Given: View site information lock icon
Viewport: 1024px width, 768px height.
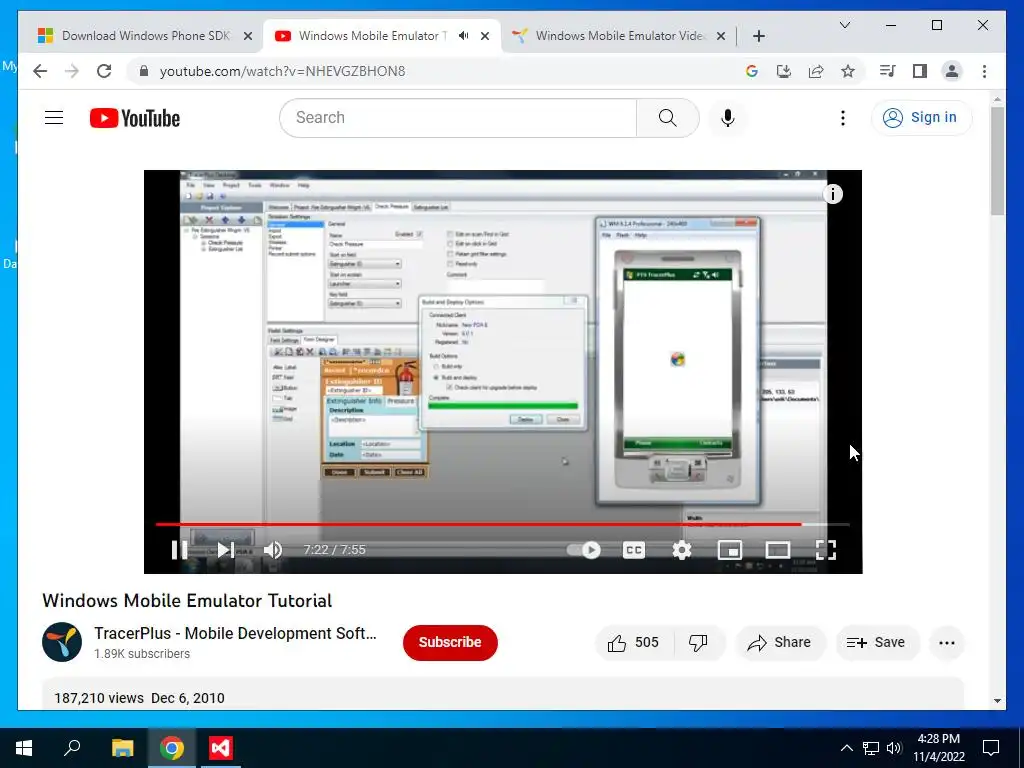Looking at the screenshot, I should (144, 71).
